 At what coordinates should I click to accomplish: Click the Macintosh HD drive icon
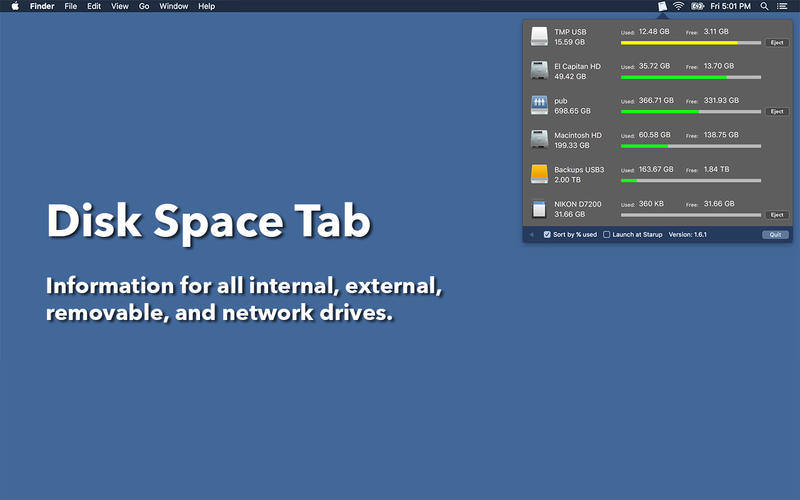pyautogui.click(x=539, y=139)
